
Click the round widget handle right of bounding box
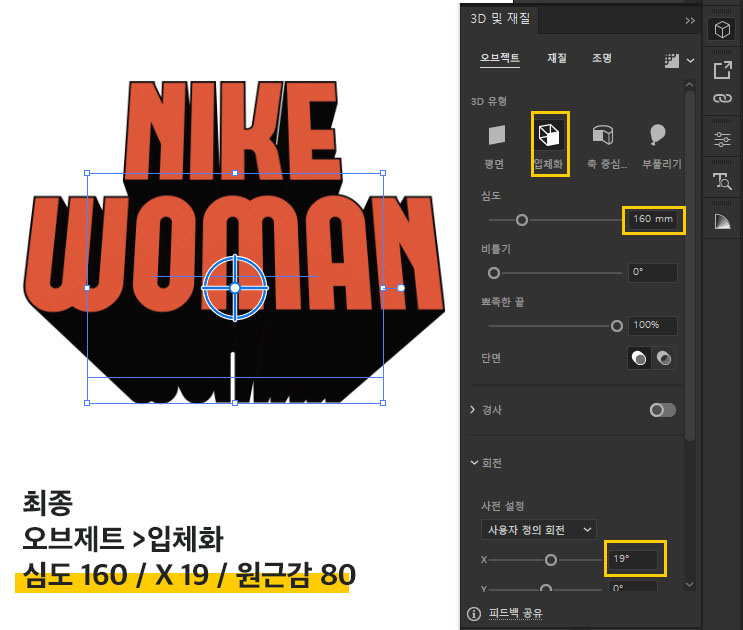[401, 288]
